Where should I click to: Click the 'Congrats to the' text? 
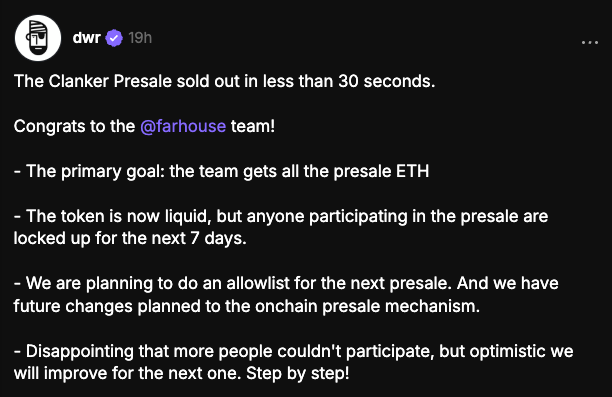[75, 126]
